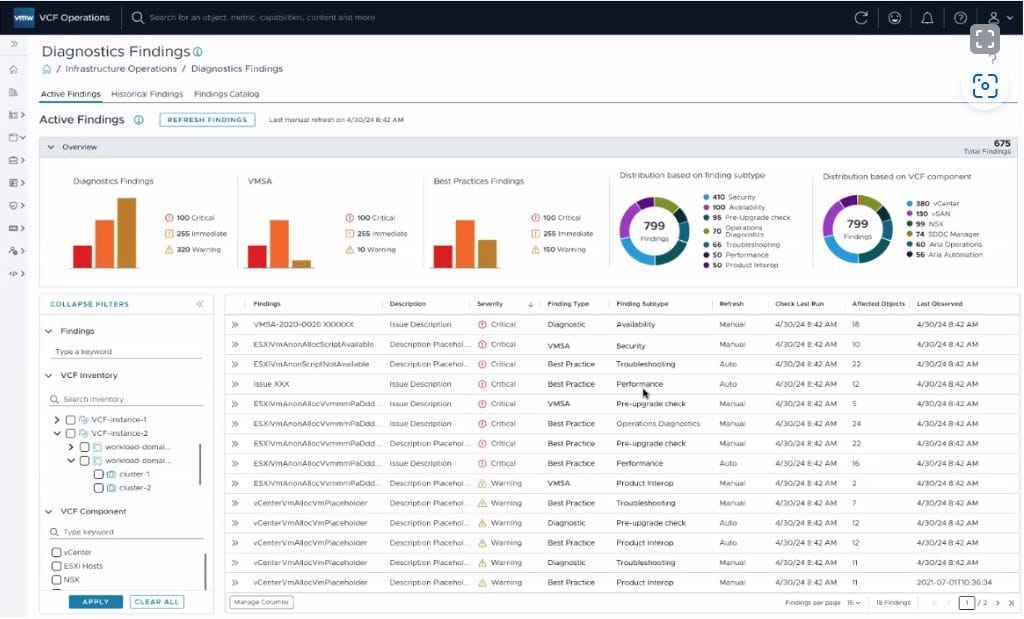The width and height of the screenshot is (1024, 619).
Task: Click the people admin icon in sidebar
Action: click(x=13, y=251)
